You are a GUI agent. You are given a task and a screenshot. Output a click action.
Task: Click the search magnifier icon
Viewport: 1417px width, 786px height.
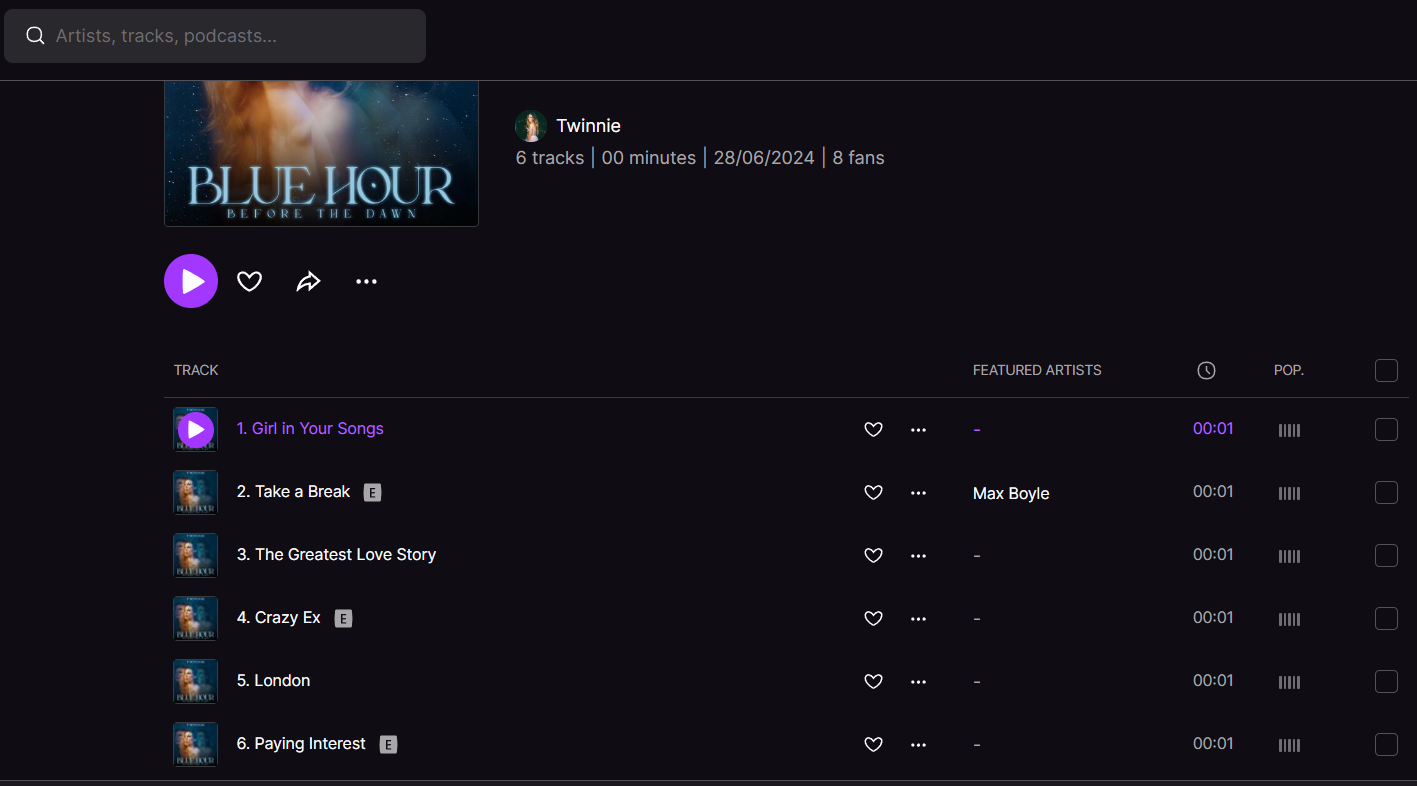35,36
